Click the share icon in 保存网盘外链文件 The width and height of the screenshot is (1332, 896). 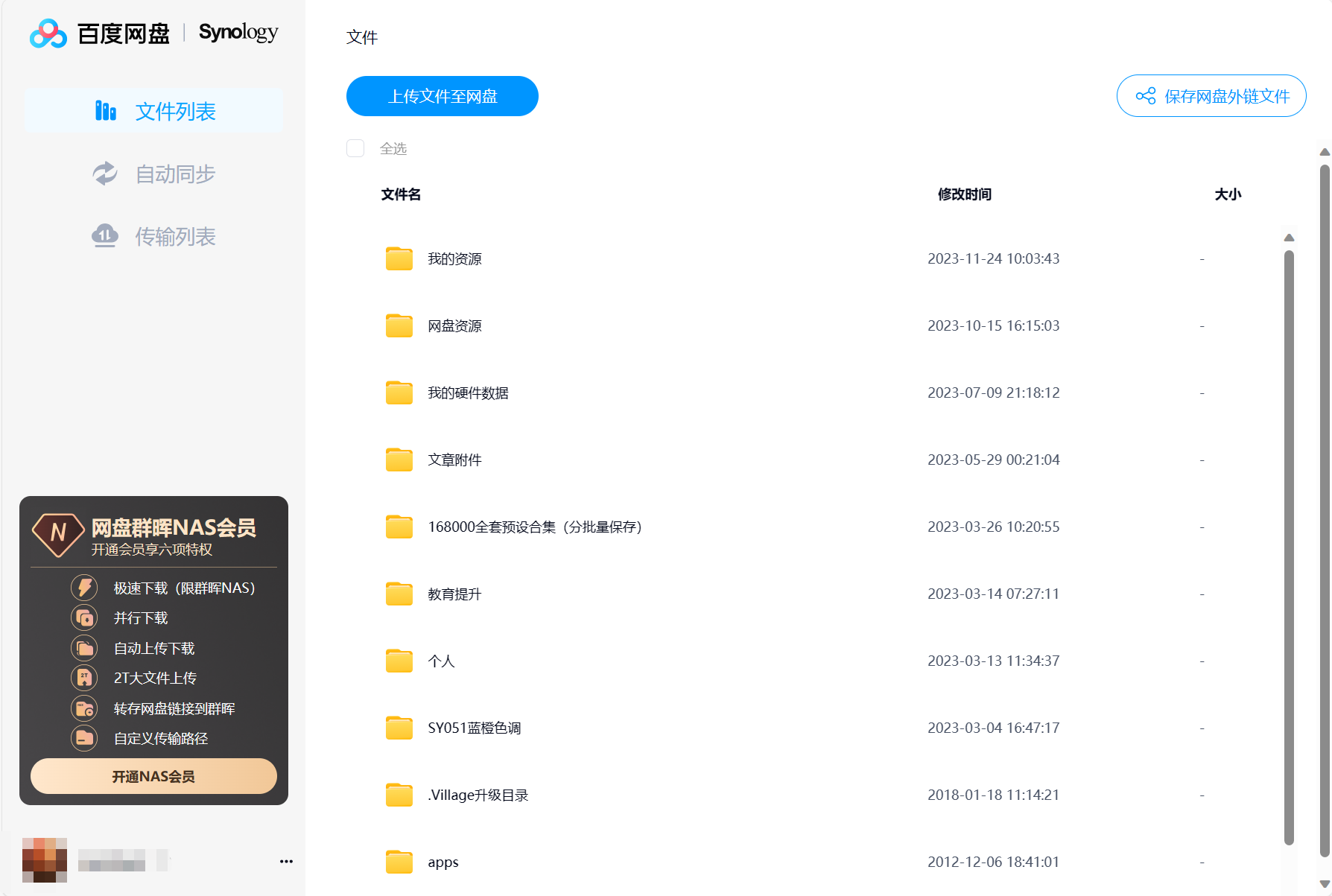click(x=1146, y=96)
